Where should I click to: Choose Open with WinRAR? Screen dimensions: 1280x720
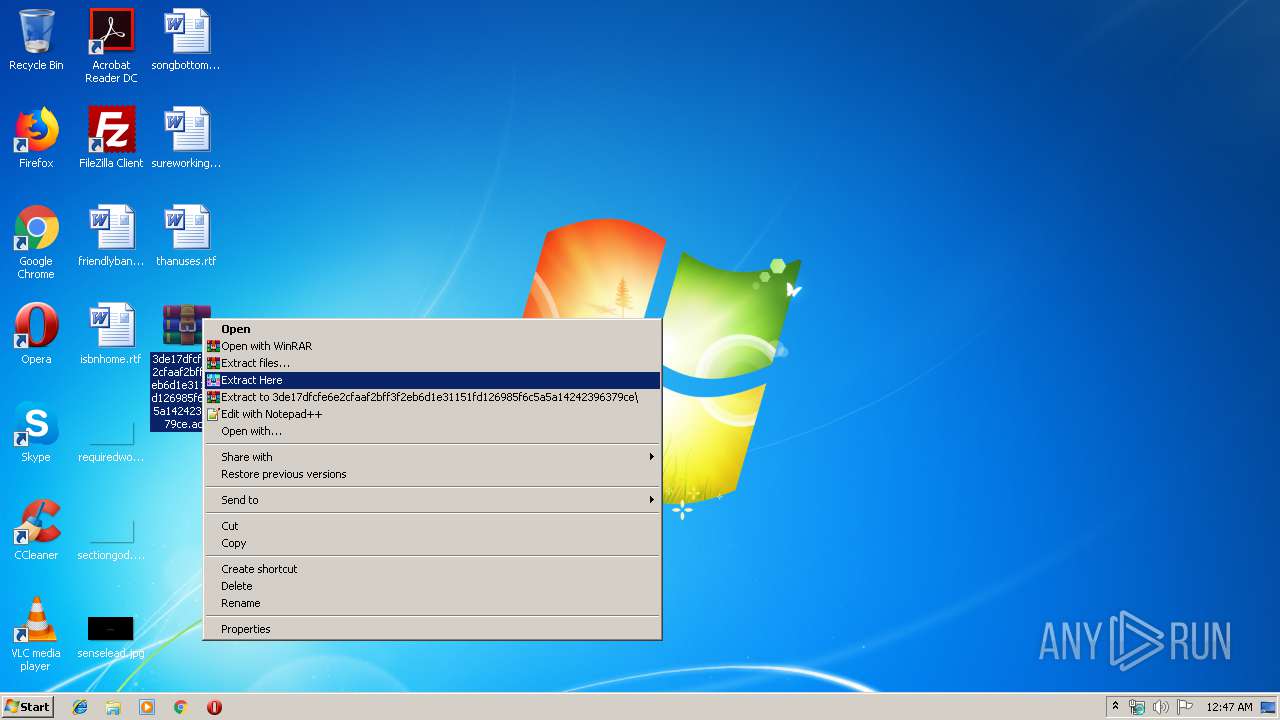click(x=432, y=346)
